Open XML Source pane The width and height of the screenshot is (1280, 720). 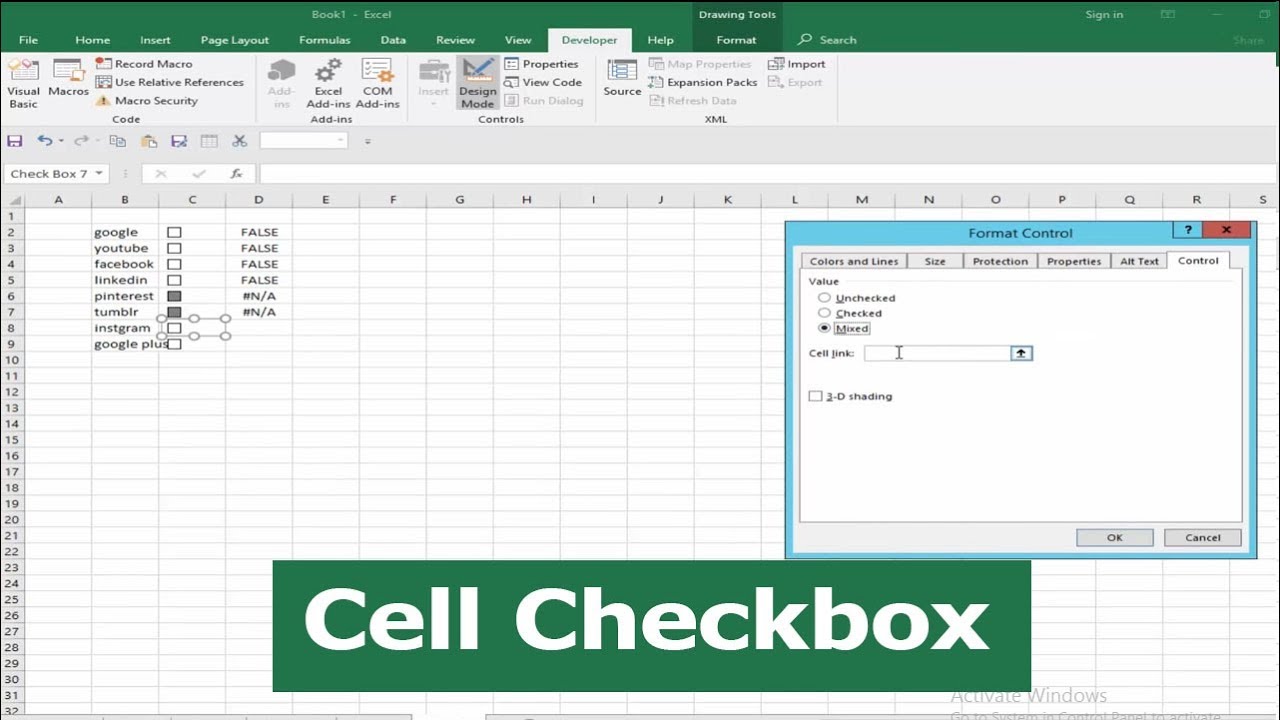pyautogui.click(x=622, y=79)
